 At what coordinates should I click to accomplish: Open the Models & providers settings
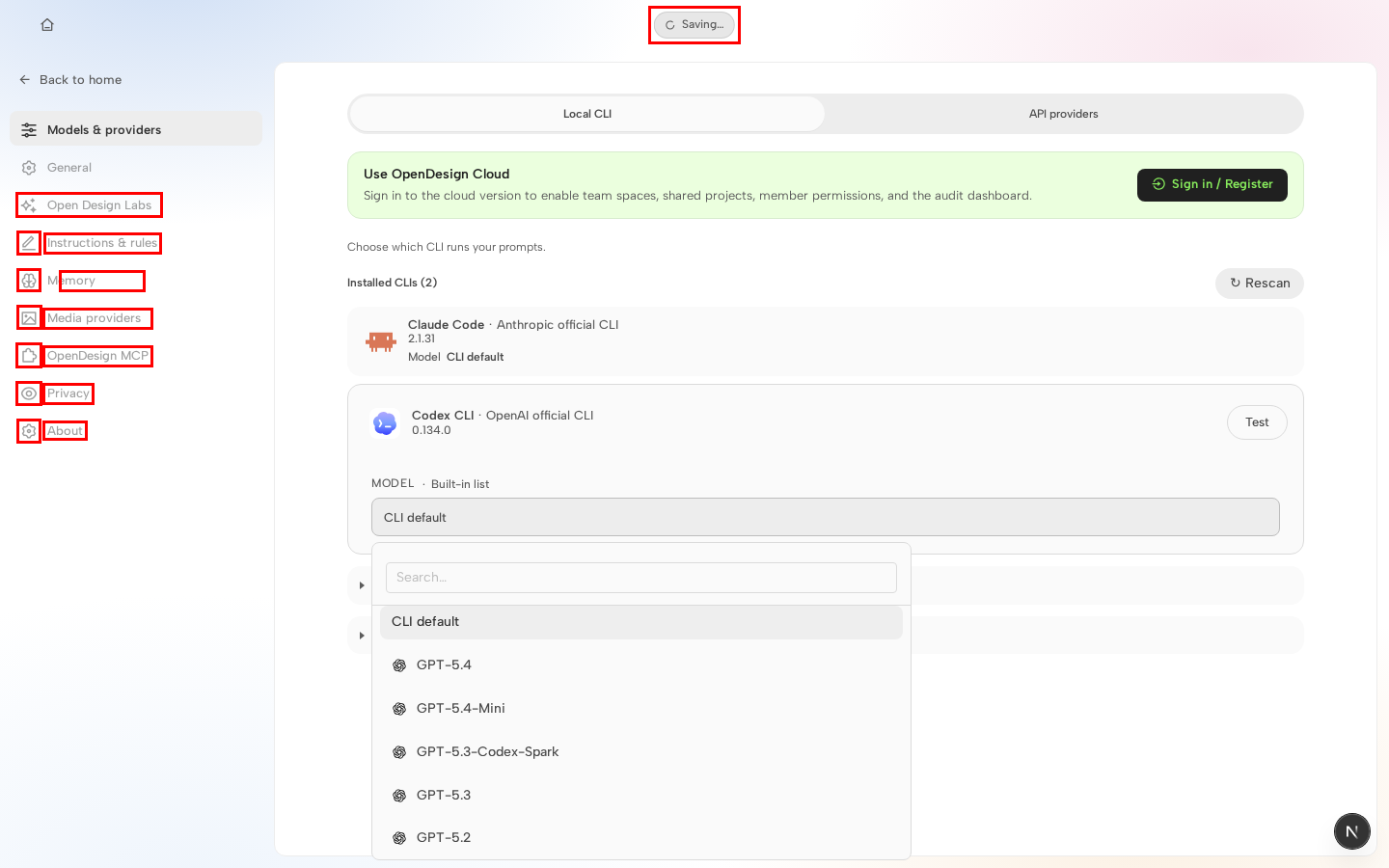click(136, 128)
